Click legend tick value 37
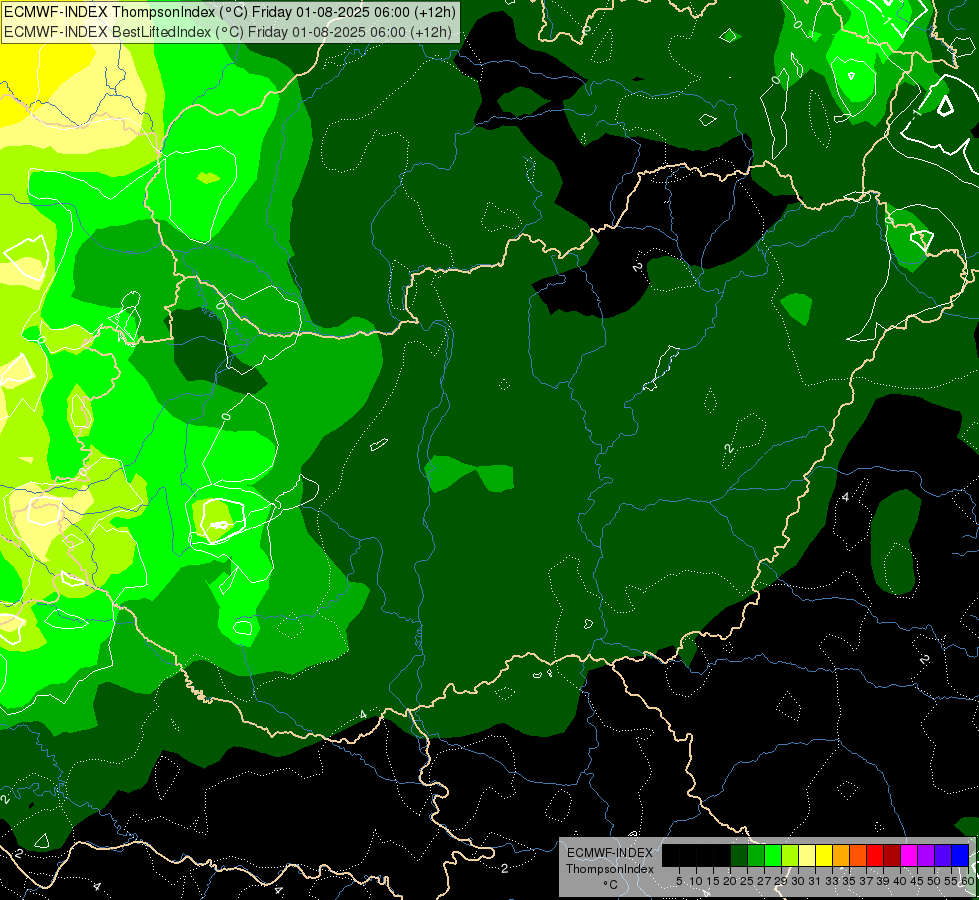This screenshot has width=979, height=900. [x=867, y=881]
